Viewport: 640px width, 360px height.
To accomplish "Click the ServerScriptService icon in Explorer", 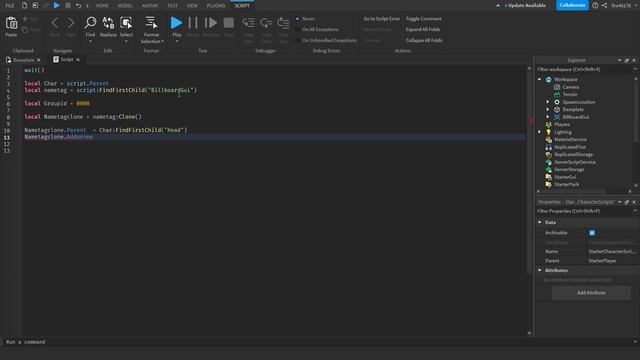I will click(549, 162).
